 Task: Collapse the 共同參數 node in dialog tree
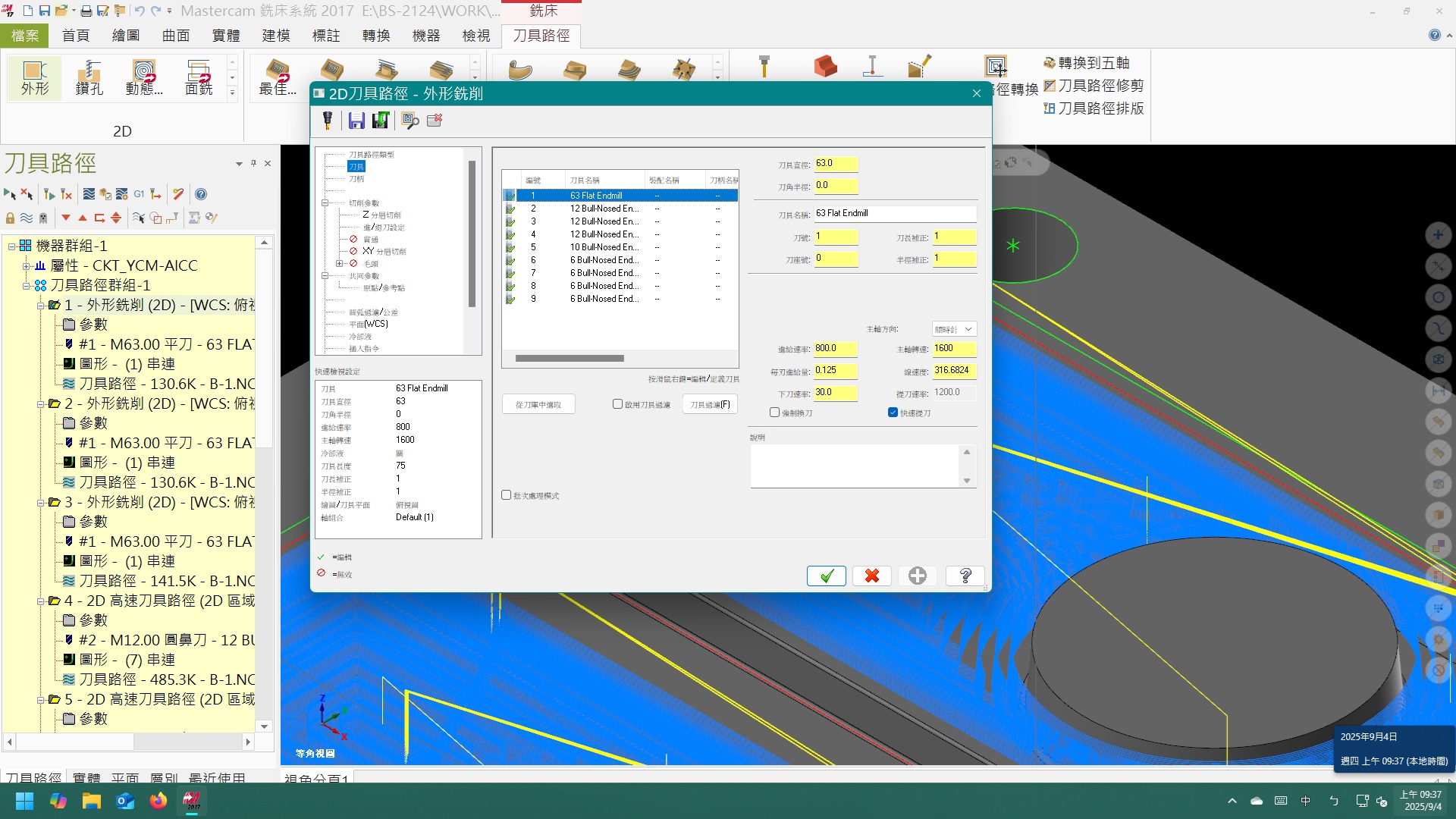(x=325, y=276)
